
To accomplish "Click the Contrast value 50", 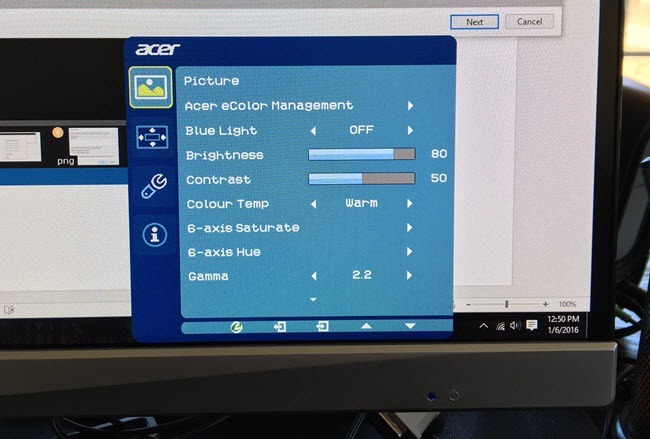I will tap(438, 178).
